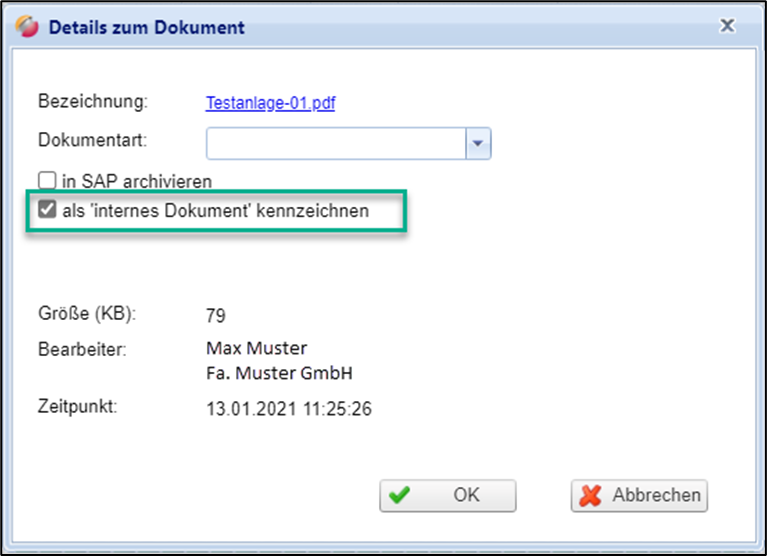Click the red X icon on Abbrechen

[592, 495]
